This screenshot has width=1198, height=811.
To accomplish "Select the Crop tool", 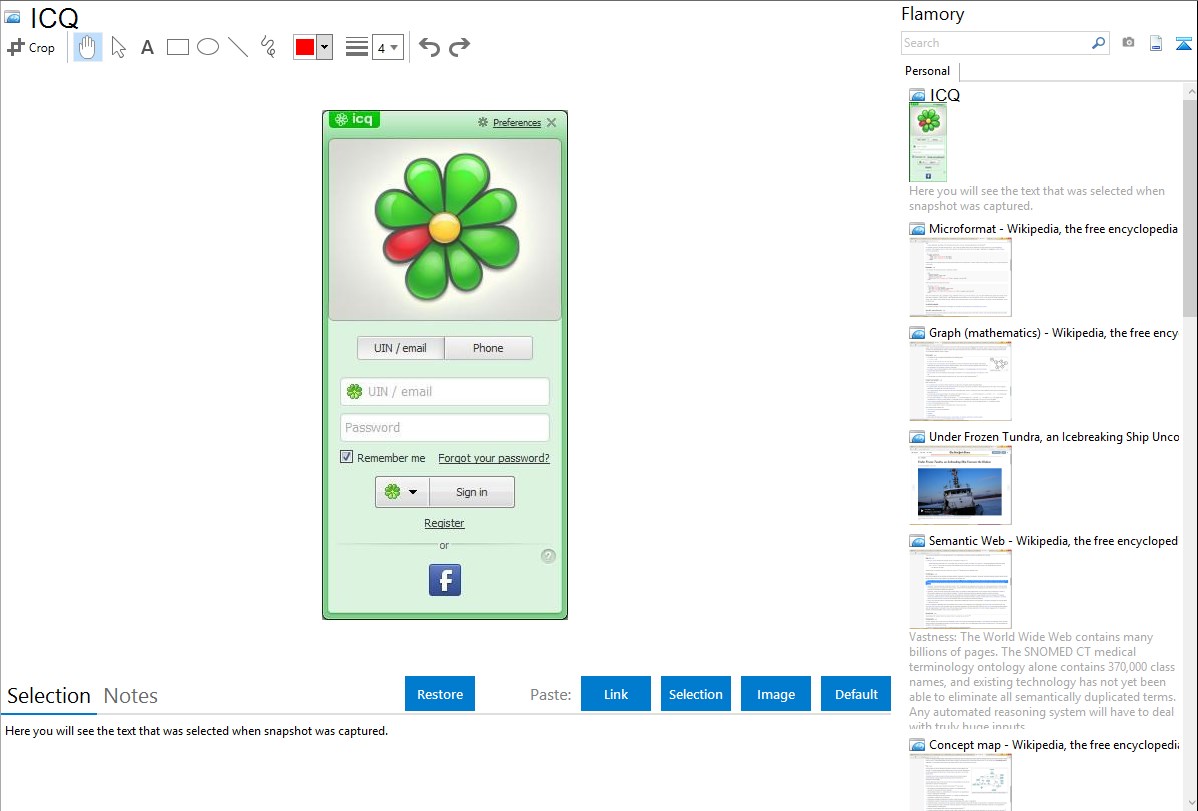I will 31,47.
